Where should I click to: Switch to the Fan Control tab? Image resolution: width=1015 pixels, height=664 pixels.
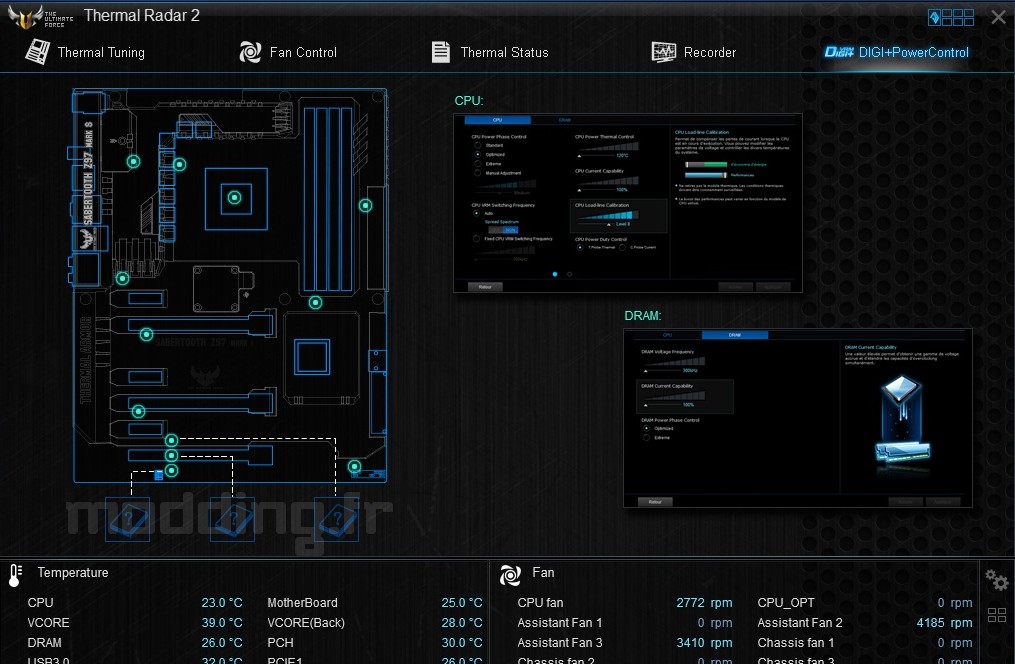coord(288,52)
